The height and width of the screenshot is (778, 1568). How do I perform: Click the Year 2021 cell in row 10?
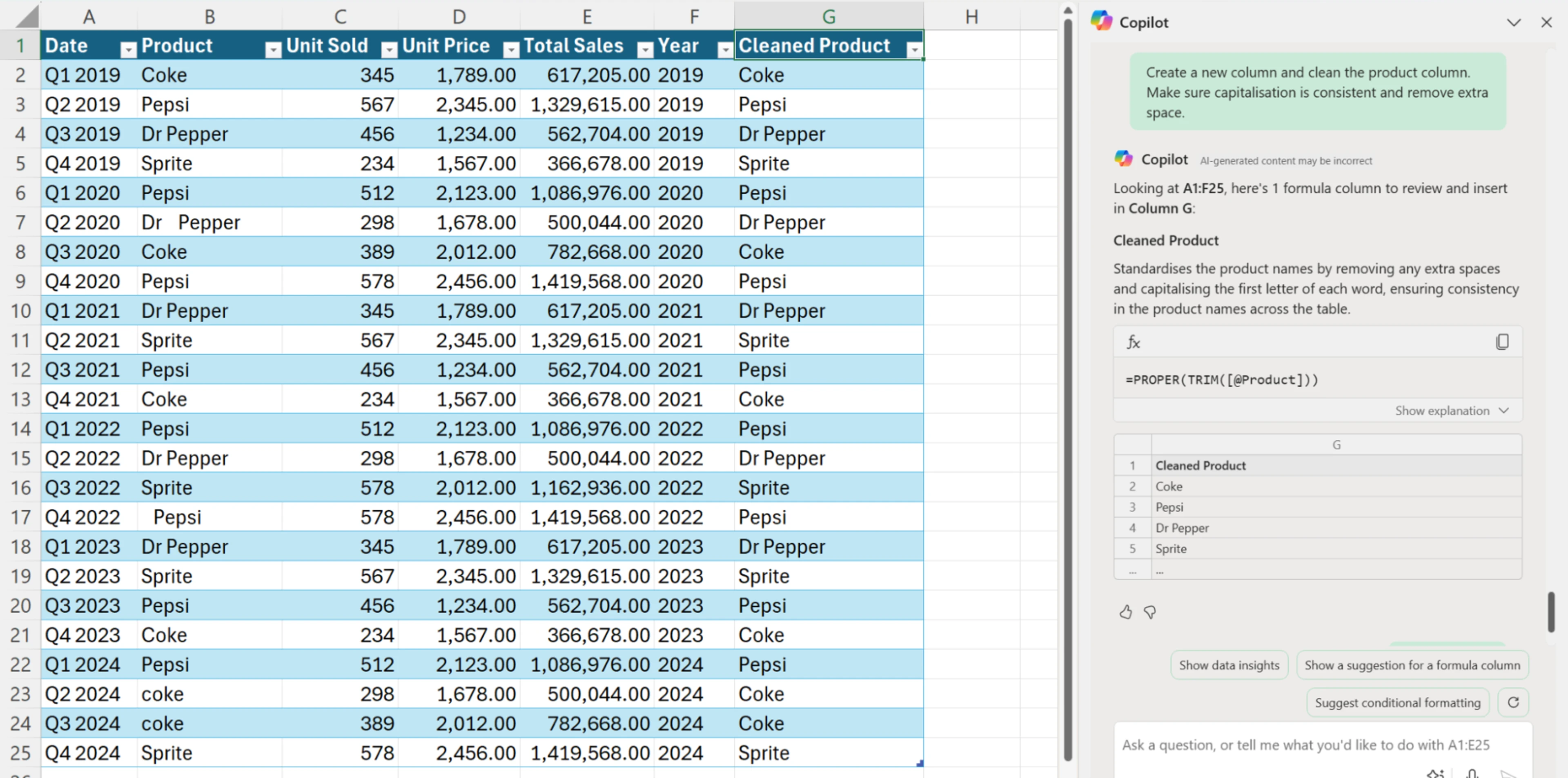[694, 310]
